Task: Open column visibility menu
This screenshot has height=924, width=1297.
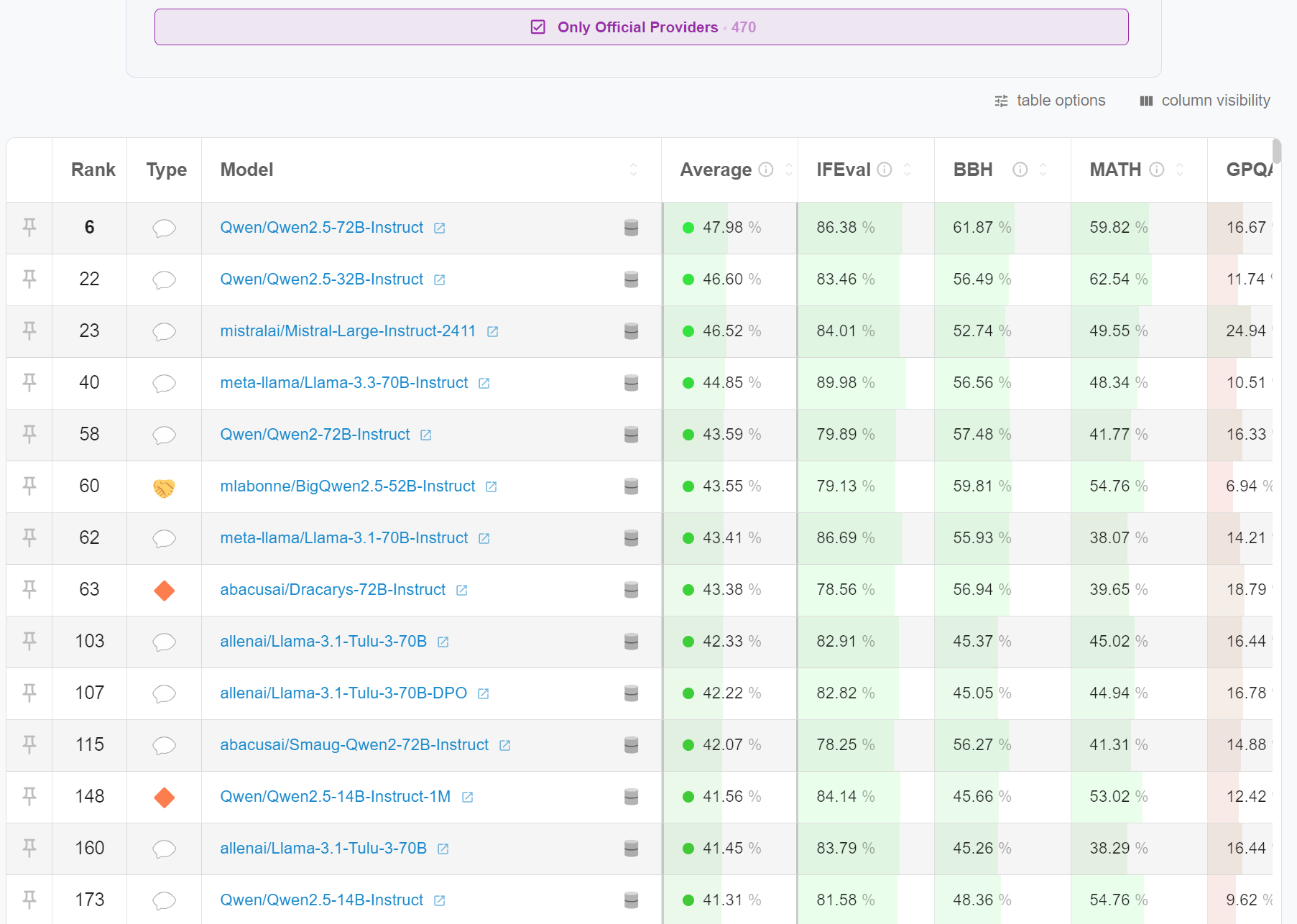Action: pos(1205,101)
